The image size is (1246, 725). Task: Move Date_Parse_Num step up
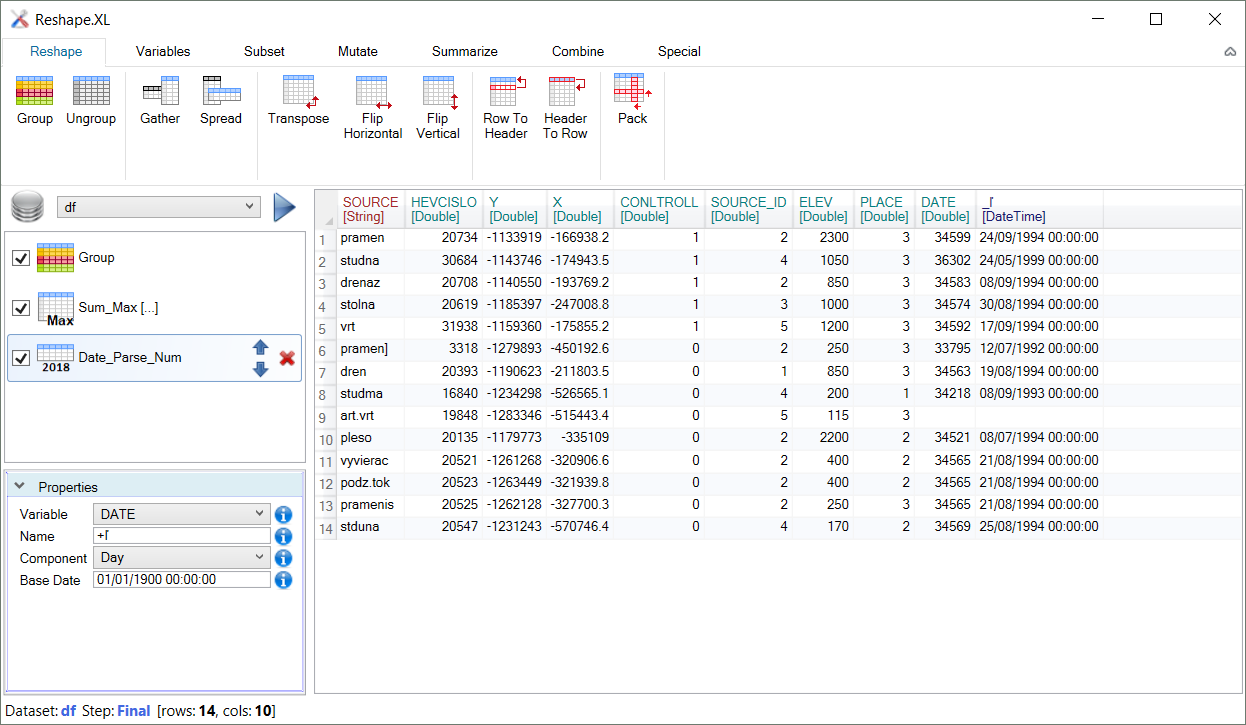pos(260,347)
